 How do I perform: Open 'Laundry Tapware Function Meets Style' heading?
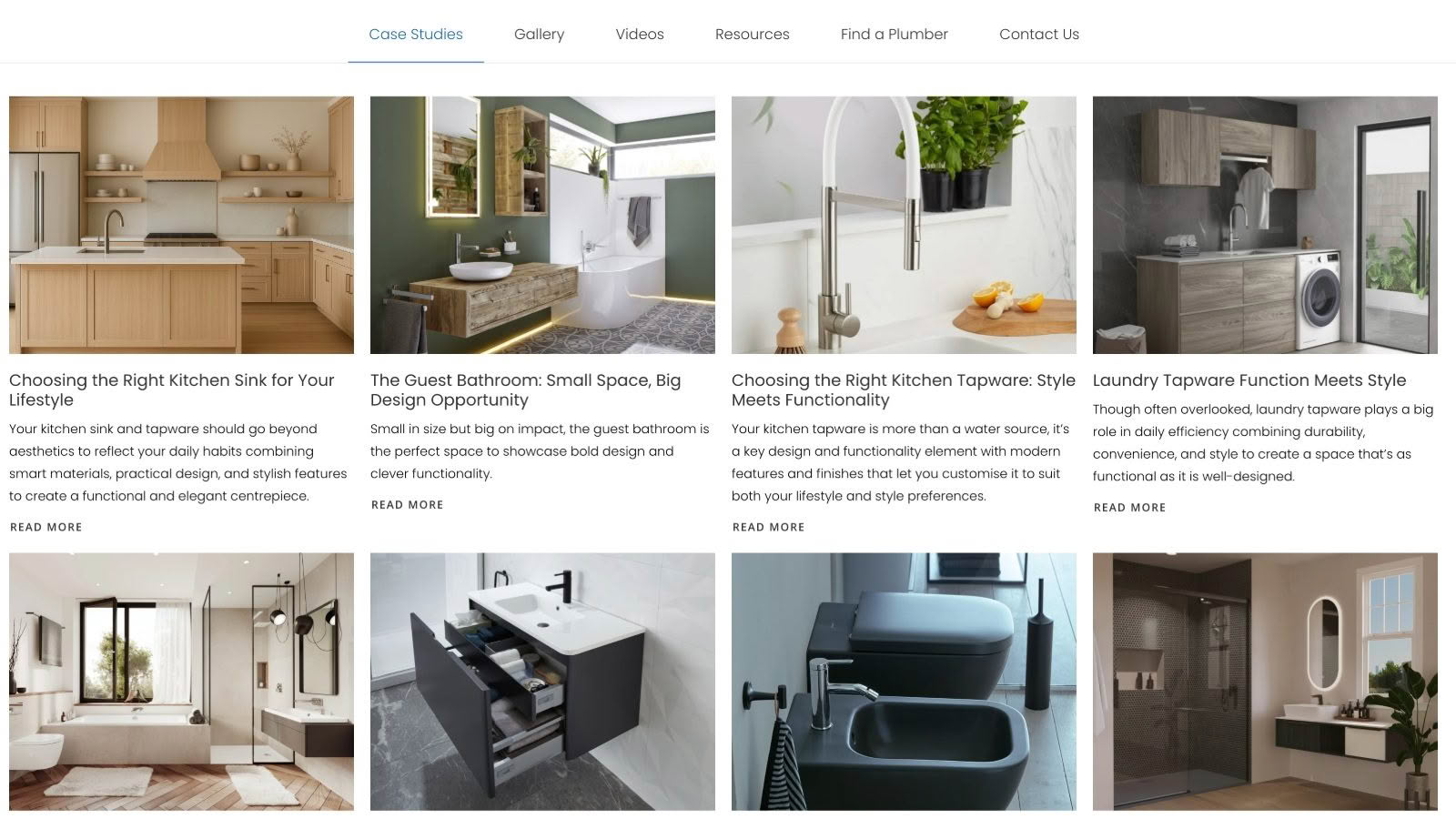(x=1249, y=380)
